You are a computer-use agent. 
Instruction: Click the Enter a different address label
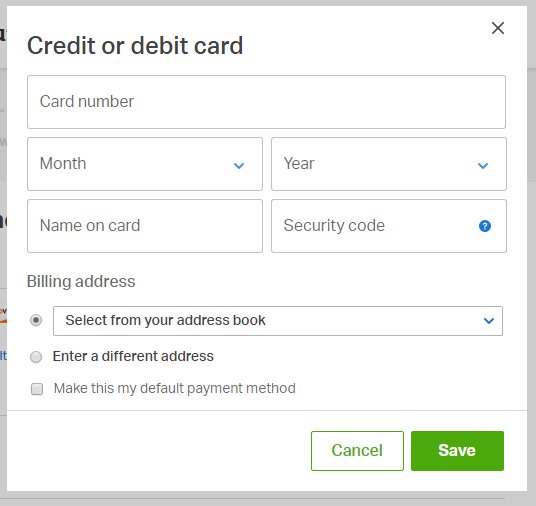pos(133,356)
